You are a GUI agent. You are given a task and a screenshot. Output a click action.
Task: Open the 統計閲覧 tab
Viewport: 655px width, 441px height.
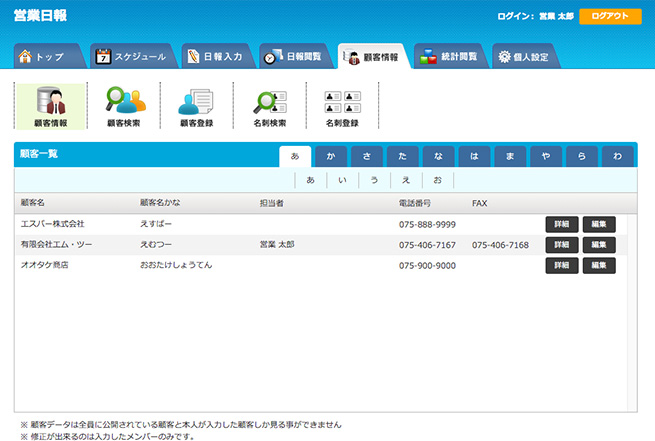pos(450,56)
